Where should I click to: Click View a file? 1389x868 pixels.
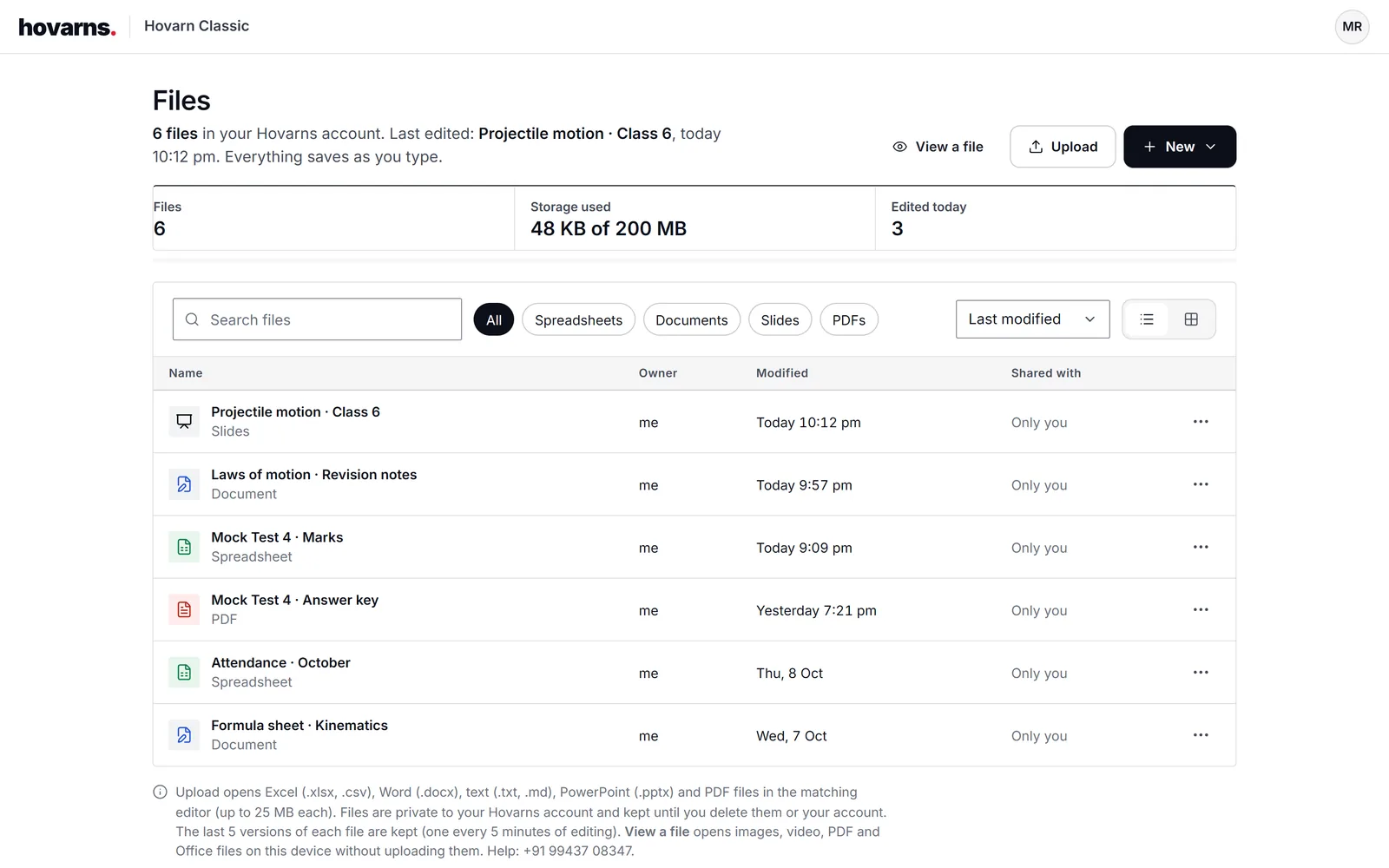[x=938, y=147]
